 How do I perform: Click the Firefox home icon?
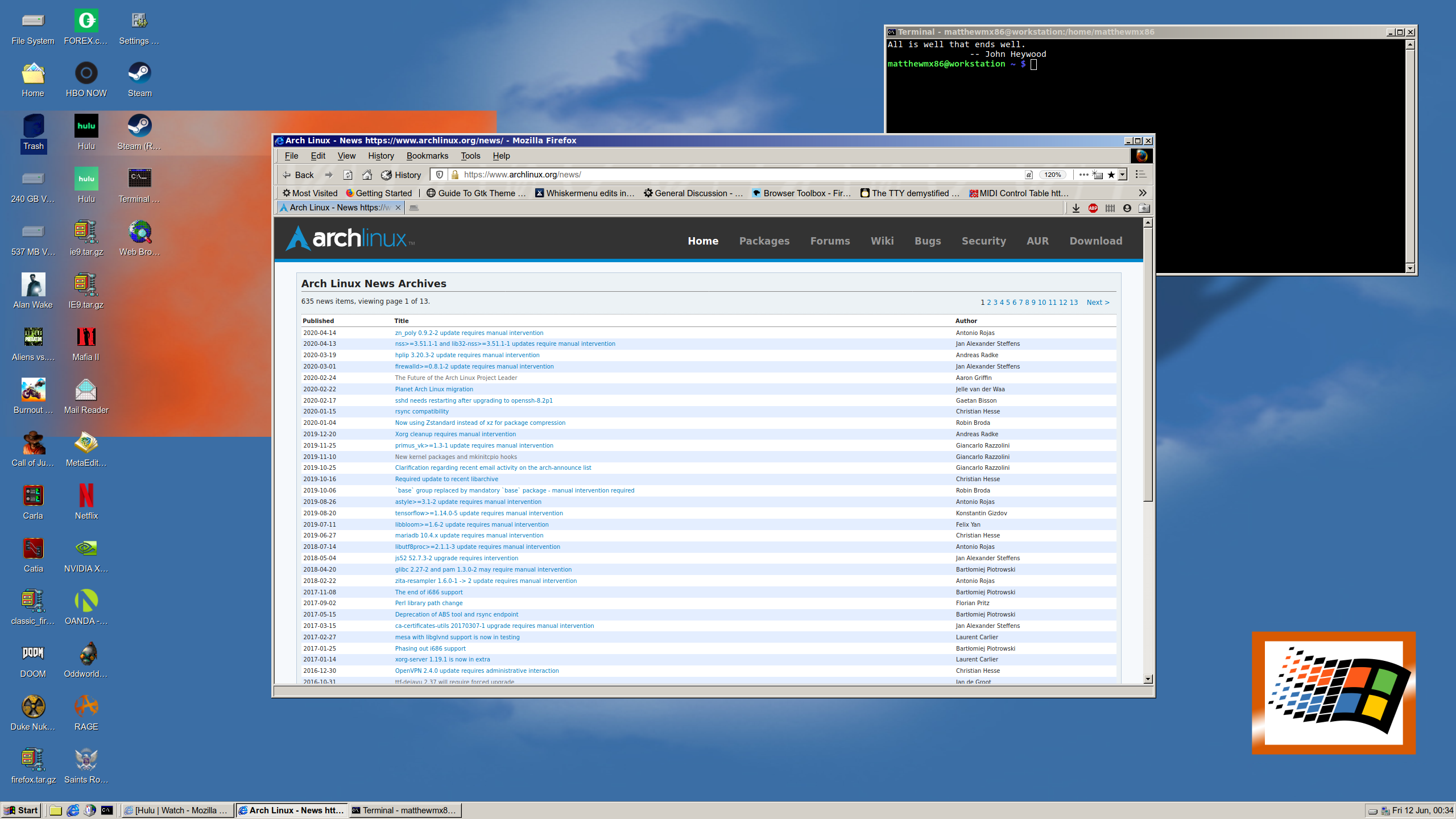[367, 175]
